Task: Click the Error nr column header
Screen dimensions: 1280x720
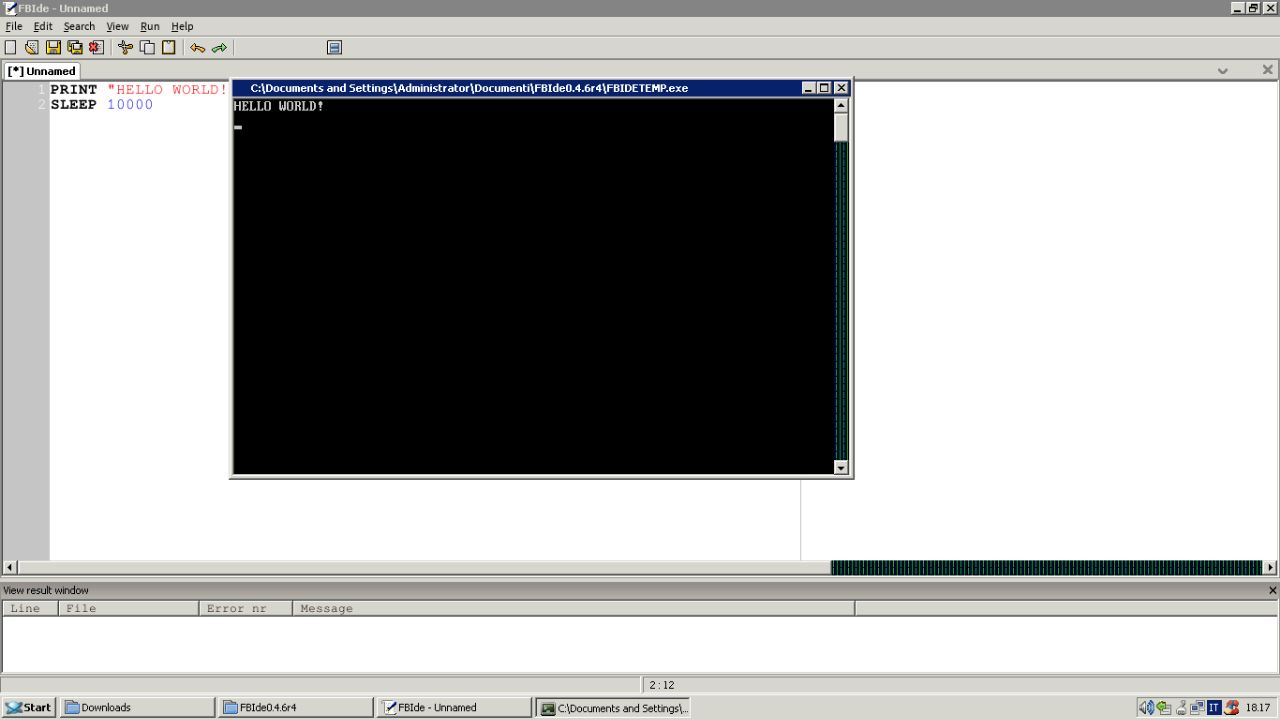Action: point(245,608)
